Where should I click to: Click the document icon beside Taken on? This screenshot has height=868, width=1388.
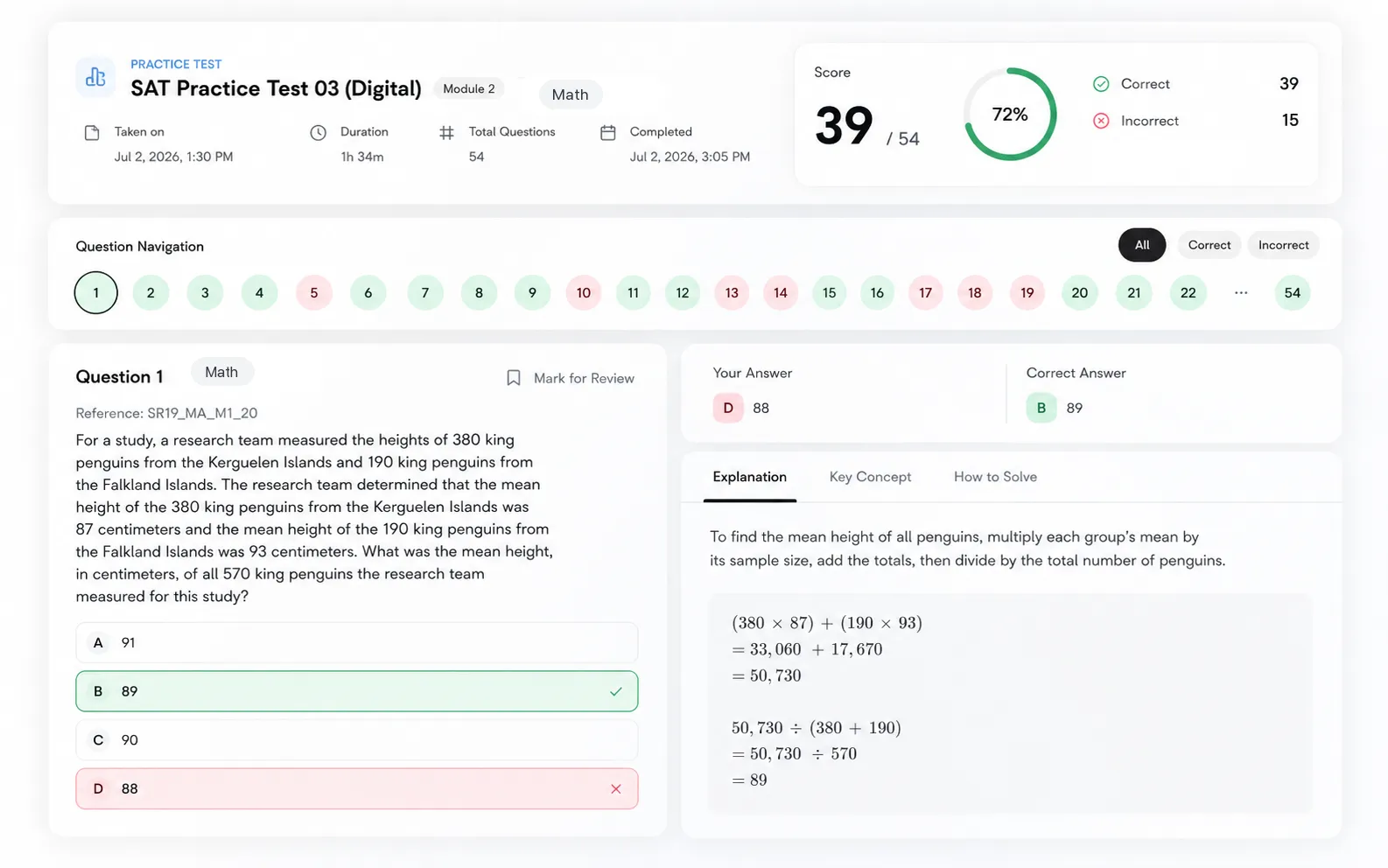pos(92,133)
